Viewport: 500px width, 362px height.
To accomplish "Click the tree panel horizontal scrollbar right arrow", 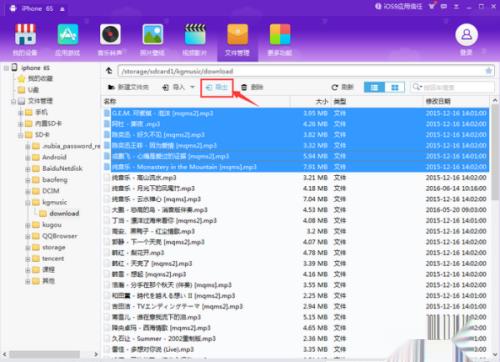I will tap(96, 354).
